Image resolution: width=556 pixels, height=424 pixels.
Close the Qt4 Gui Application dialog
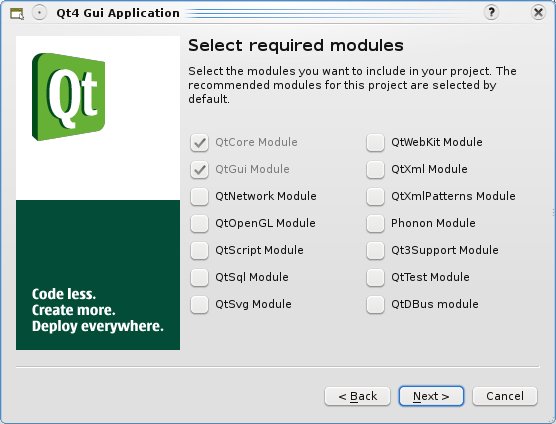coord(538,13)
